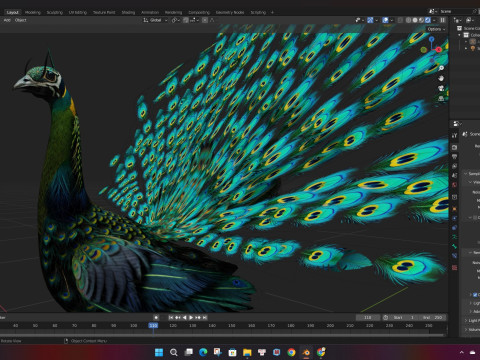Open File Explorer from the taskbar

tap(247, 352)
